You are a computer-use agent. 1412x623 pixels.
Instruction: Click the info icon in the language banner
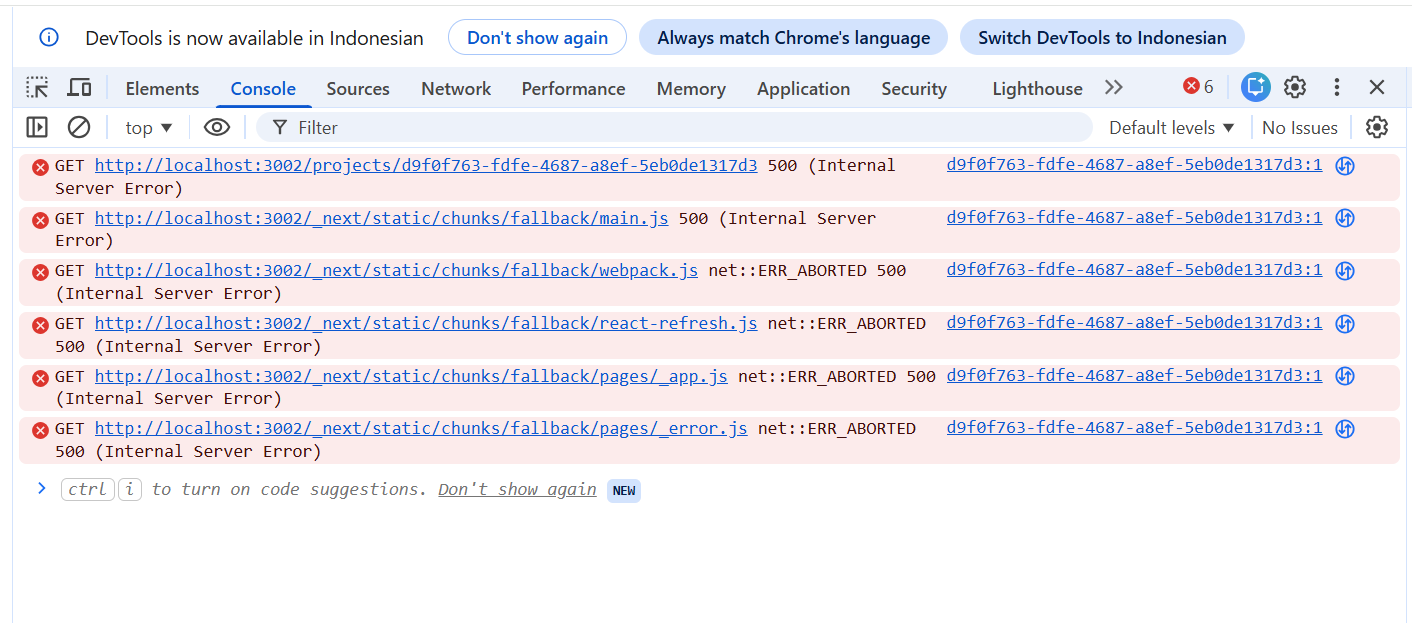49,38
